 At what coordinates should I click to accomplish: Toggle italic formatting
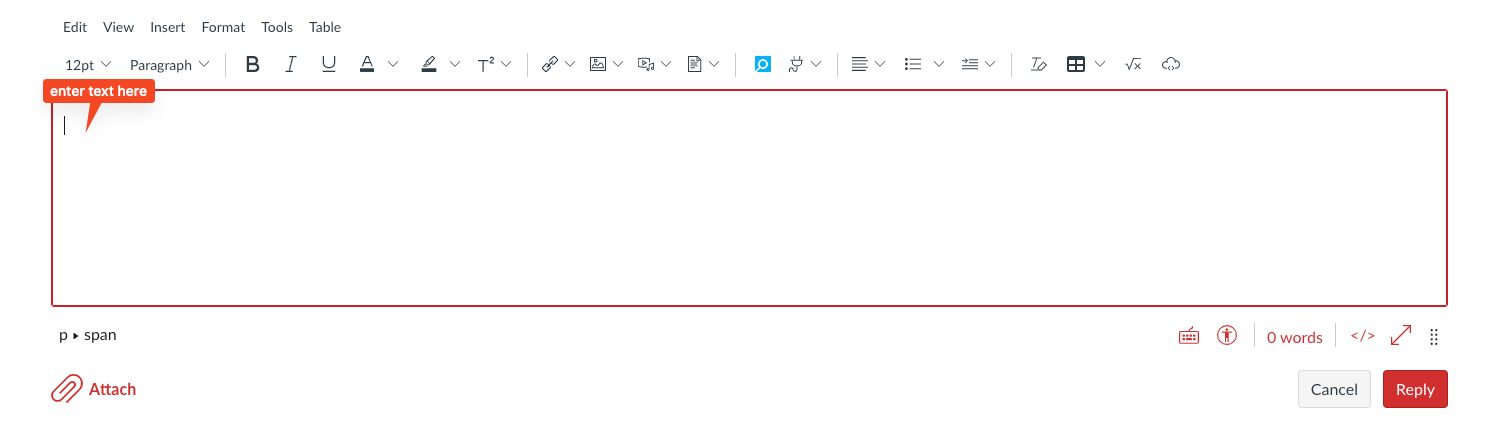tap(291, 65)
